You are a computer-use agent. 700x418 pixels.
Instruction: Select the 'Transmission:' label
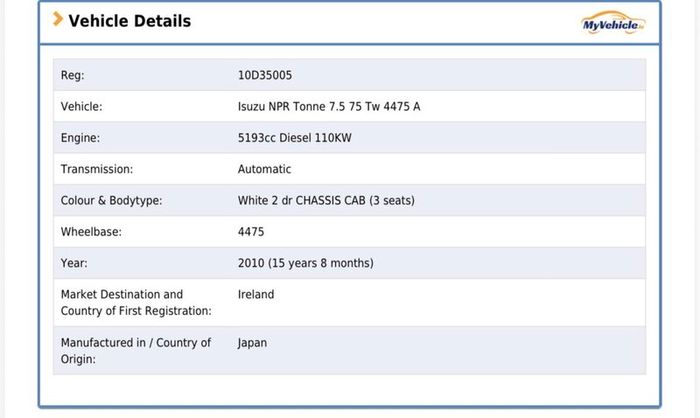(97, 169)
